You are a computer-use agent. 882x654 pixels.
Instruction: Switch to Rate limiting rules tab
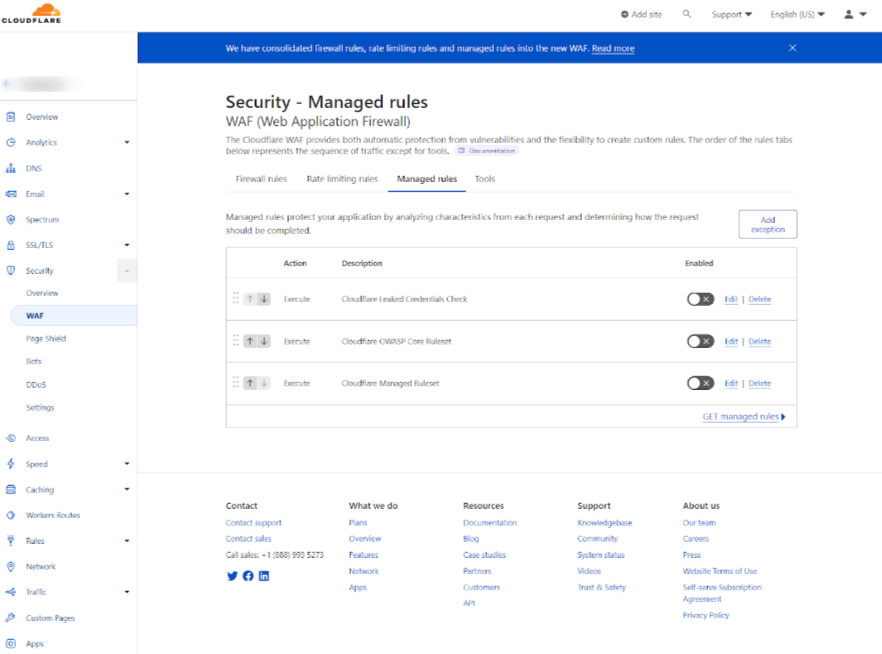[342, 179]
